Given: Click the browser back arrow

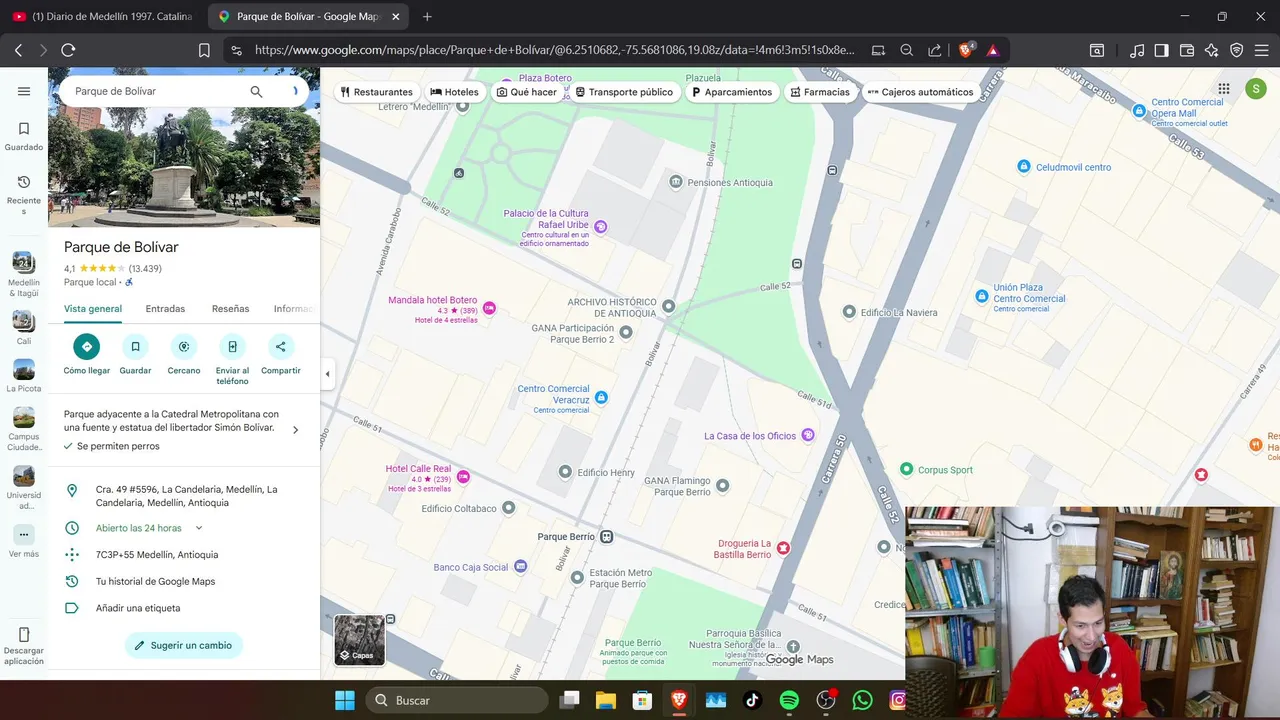Looking at the screenshot, I should pyautogui.click(x=18, y=50).
